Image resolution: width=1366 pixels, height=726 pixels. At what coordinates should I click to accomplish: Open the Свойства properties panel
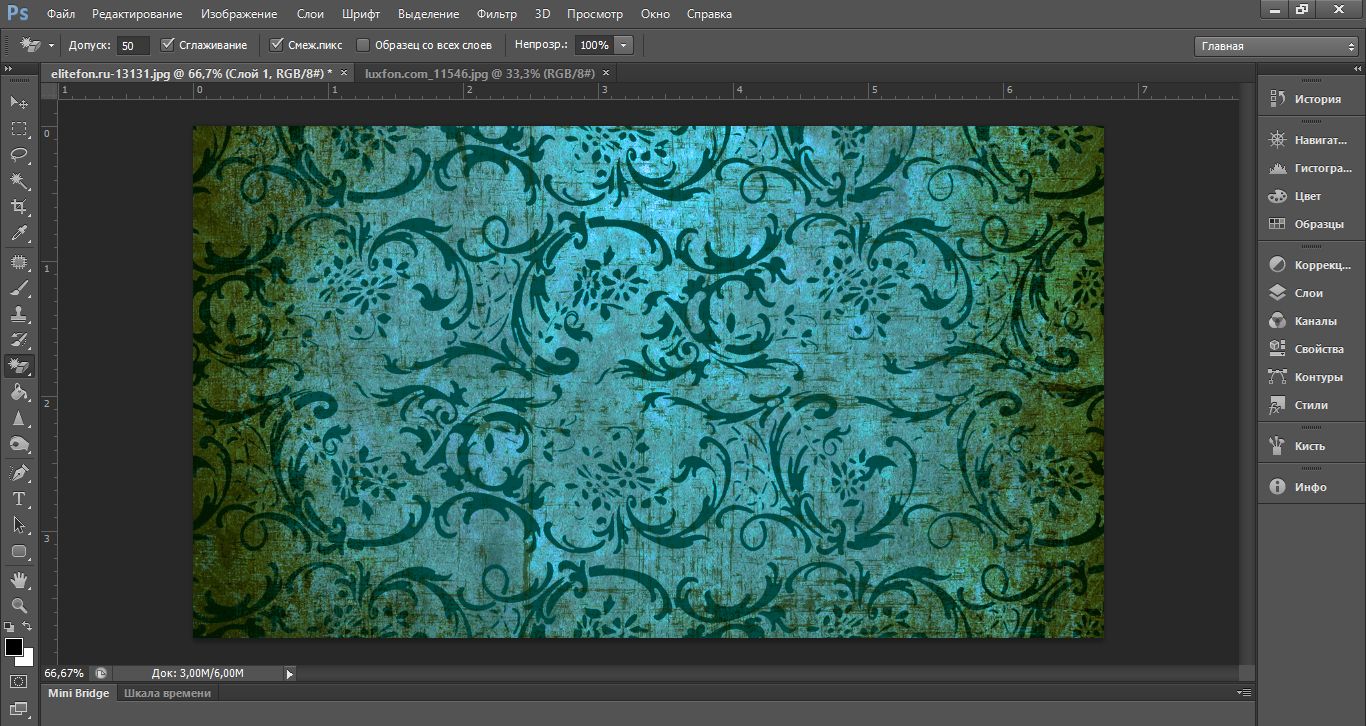point(1311,349)
